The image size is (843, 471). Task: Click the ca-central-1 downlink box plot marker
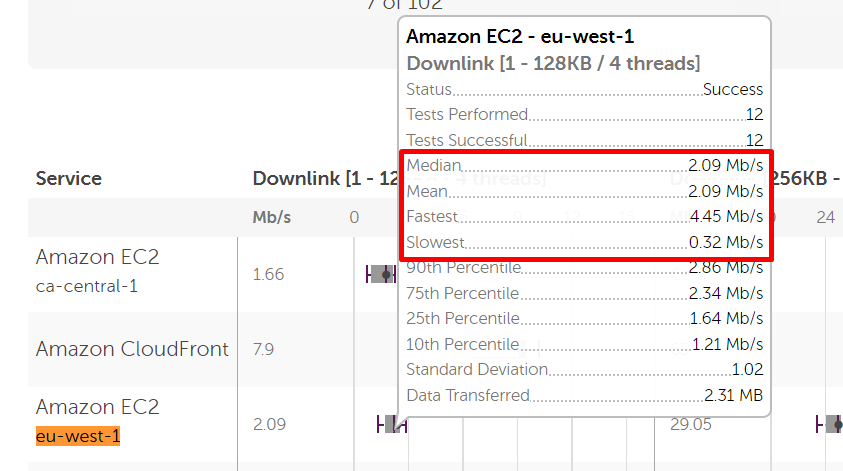pyautogui.click(x=384, y=274)
